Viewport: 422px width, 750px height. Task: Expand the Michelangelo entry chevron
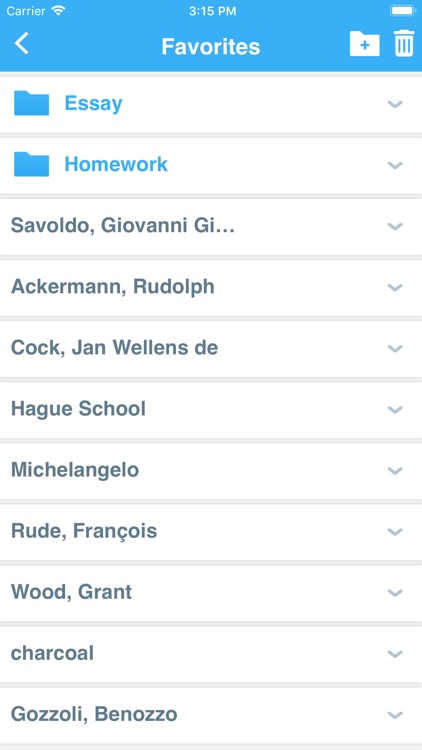tap(395, 471)
